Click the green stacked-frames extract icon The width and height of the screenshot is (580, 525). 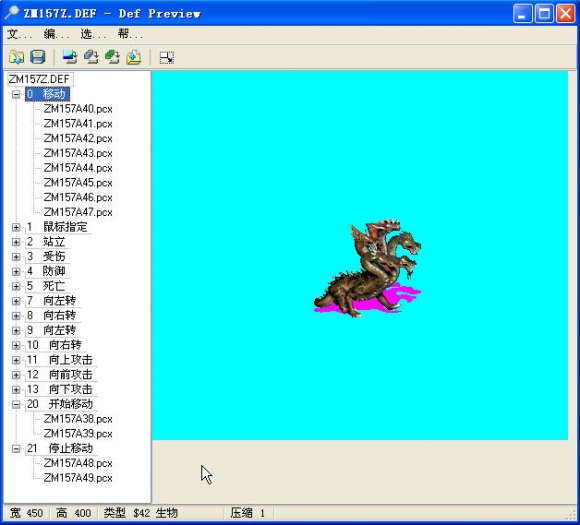(112, 57)
